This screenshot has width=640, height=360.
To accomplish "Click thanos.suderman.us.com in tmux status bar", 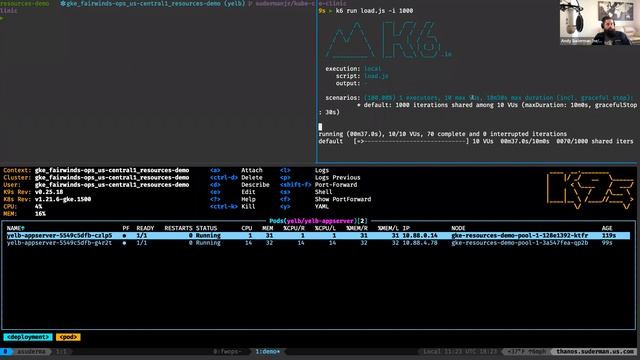I will (x=596, y=351).
